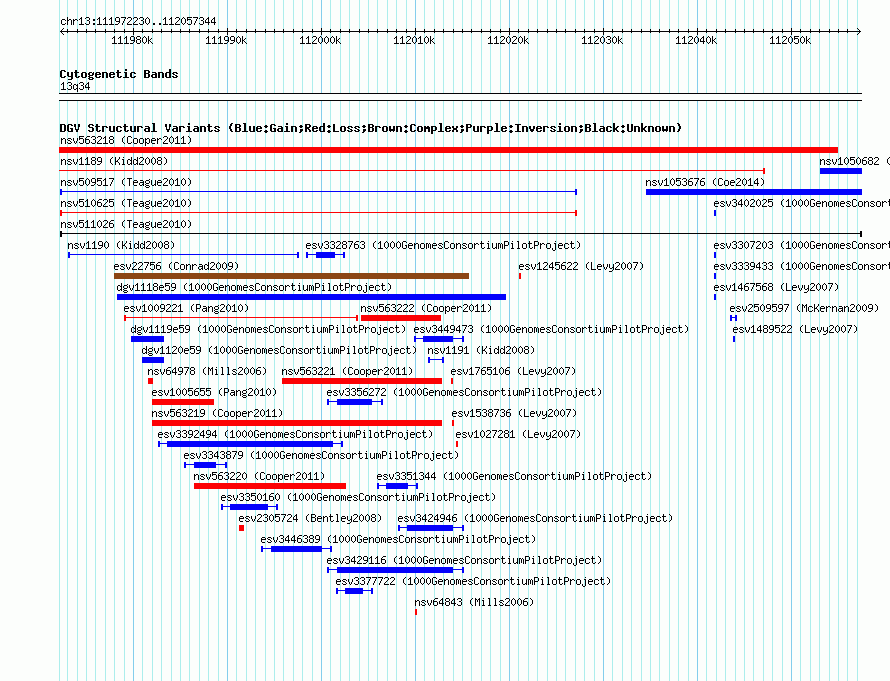Select the DGV Structural Variants track title
This screenshot has height=681, width=890.
pos(371,128)
